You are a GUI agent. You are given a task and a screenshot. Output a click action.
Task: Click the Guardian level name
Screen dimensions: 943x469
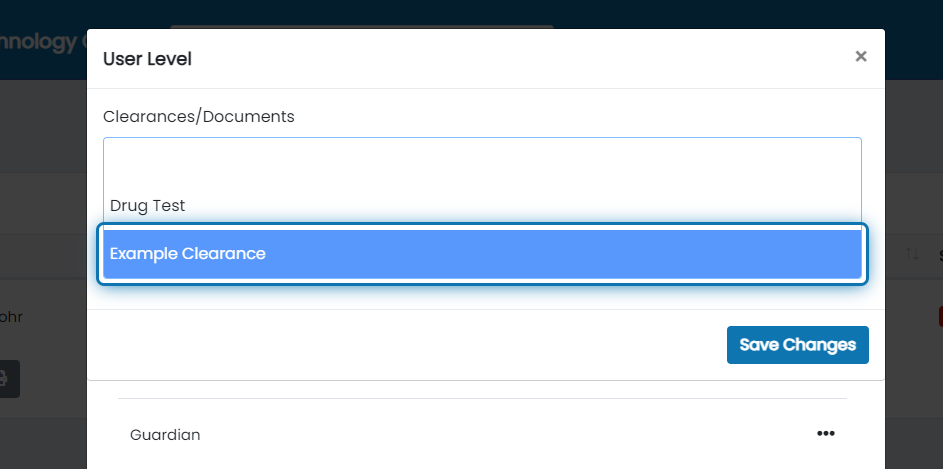165,435
